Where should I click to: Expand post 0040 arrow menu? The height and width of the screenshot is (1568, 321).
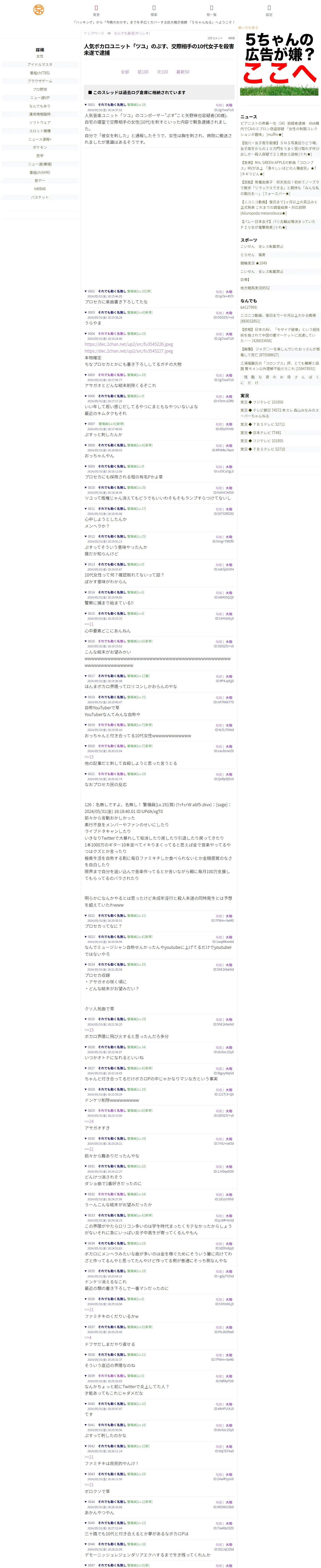coord(86,1404)
